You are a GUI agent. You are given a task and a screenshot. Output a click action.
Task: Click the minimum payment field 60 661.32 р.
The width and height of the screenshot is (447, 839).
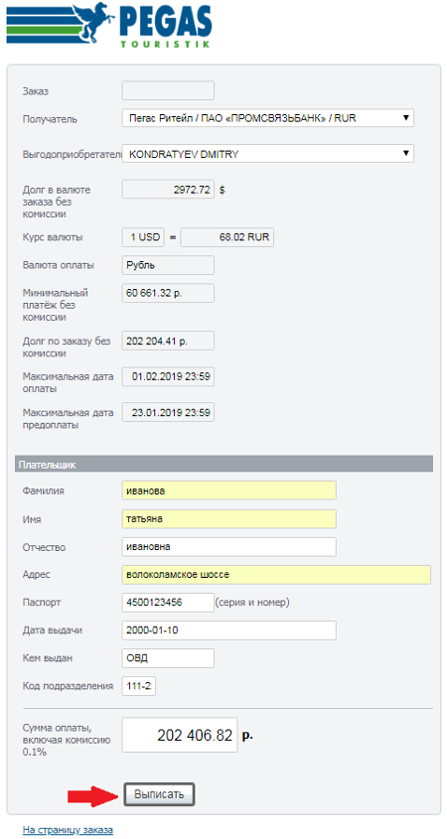pos(168,293)
